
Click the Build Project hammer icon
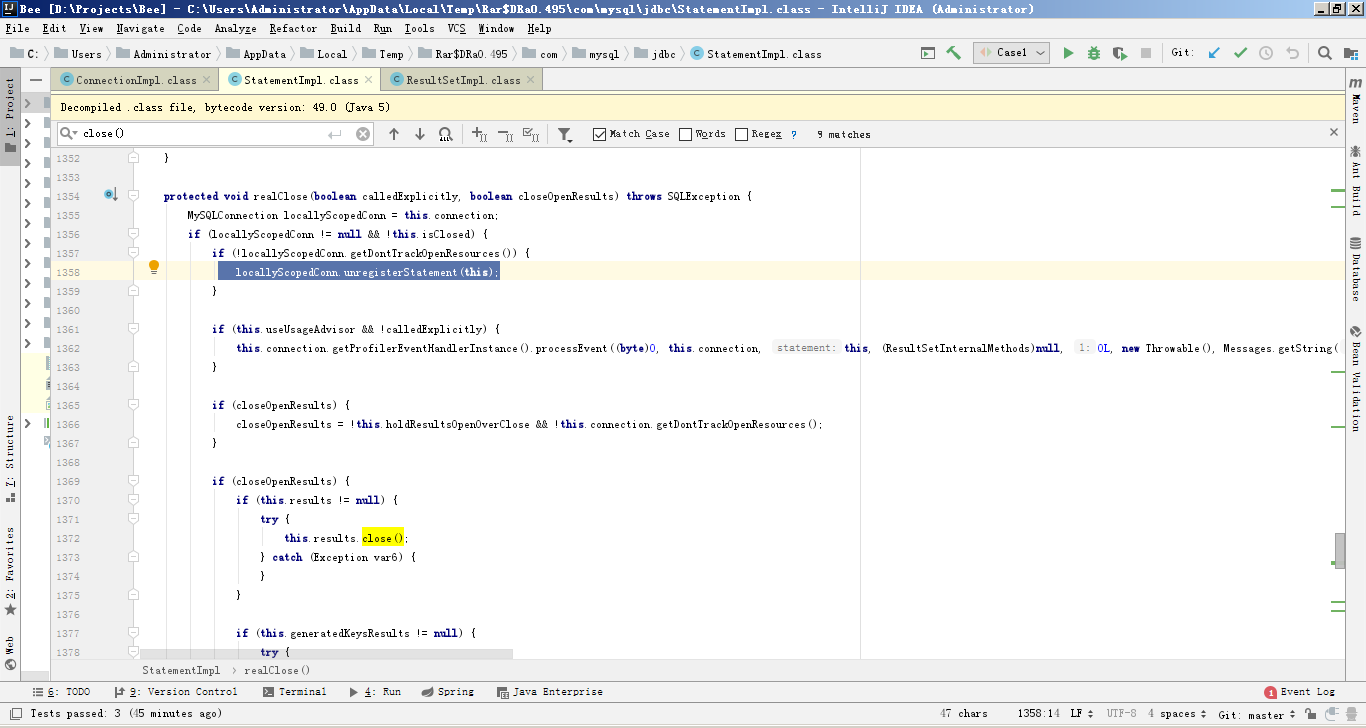click(x=953, y=53)
